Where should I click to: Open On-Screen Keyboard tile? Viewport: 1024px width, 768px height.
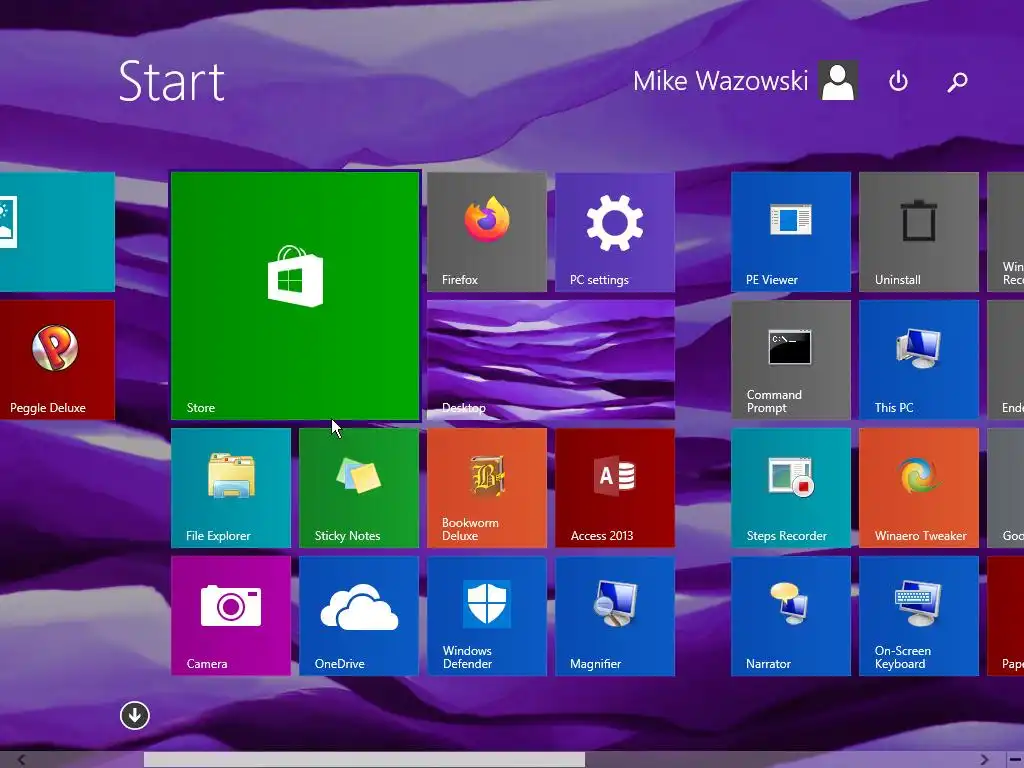(x=919, y=616)
